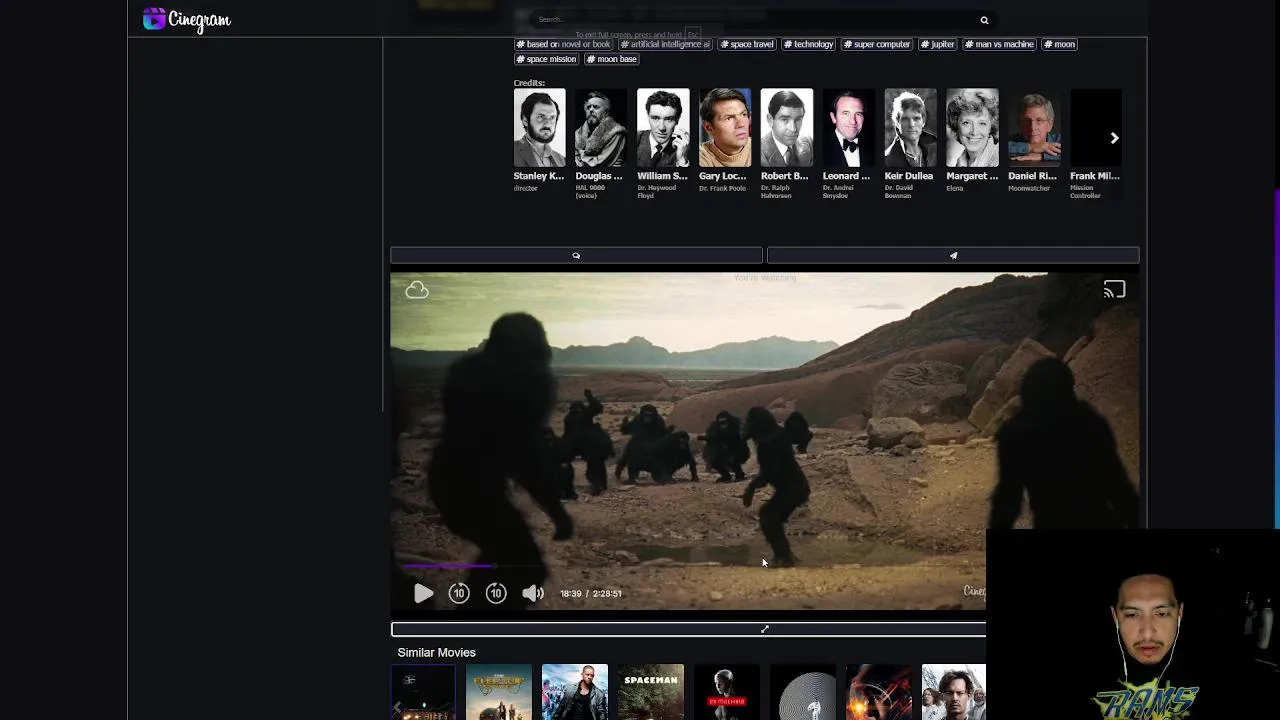Open the Keir Dullea credit photo
This screenshot has height=720, width=1280.
click(x=910, y=128)
